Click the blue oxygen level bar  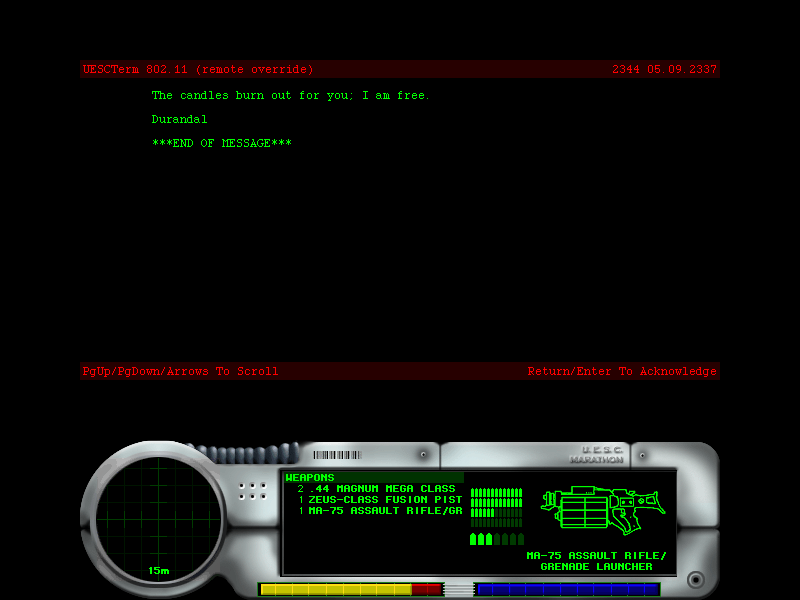pos(566,589)
